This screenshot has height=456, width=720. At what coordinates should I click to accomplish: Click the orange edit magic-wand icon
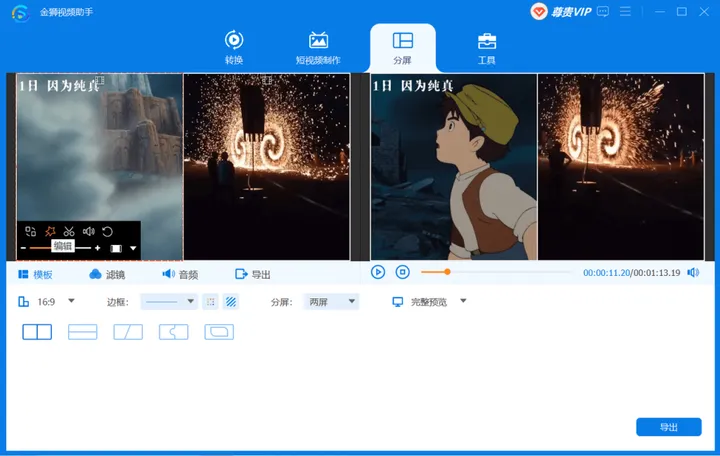(50, 231)
